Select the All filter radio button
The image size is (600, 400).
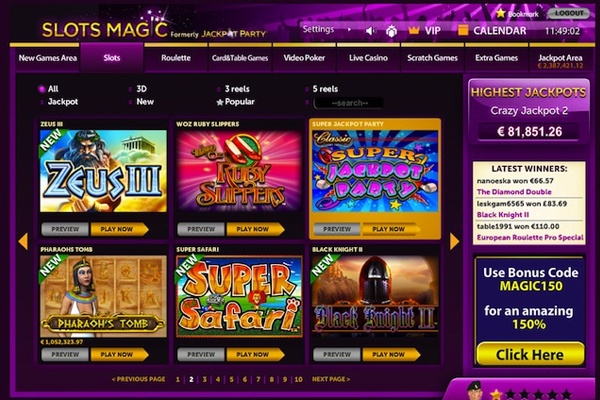pos(41,89)
